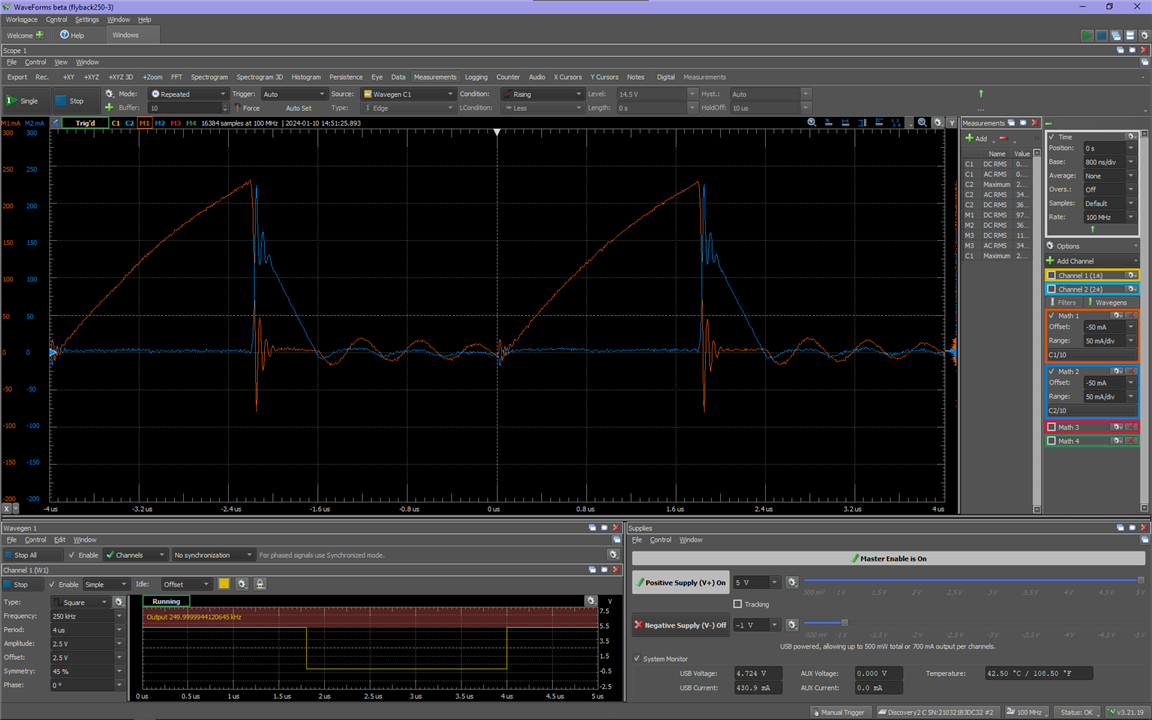
Task: Click the Wavegen channel lock icon
Action: (x=259, y=584)
